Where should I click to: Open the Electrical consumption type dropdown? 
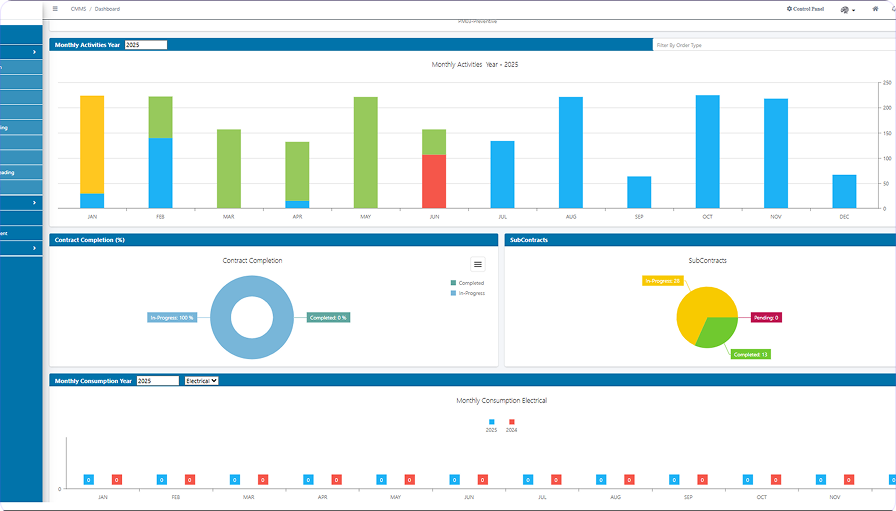(x=202, y=380)
